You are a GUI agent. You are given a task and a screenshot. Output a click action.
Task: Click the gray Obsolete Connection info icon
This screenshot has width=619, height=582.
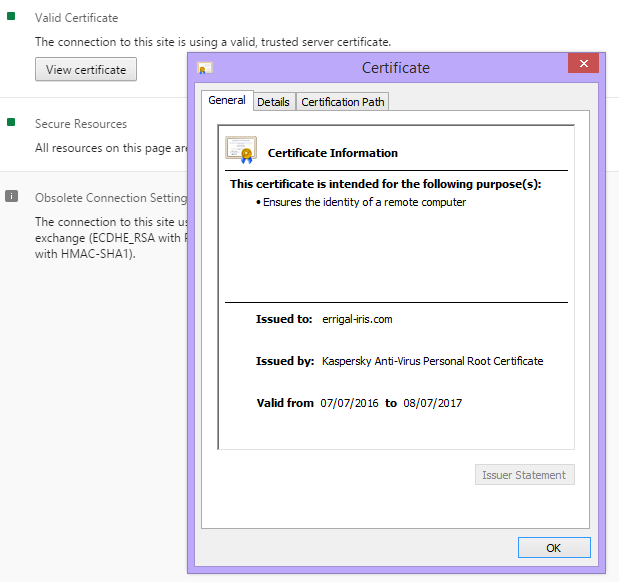11,196
